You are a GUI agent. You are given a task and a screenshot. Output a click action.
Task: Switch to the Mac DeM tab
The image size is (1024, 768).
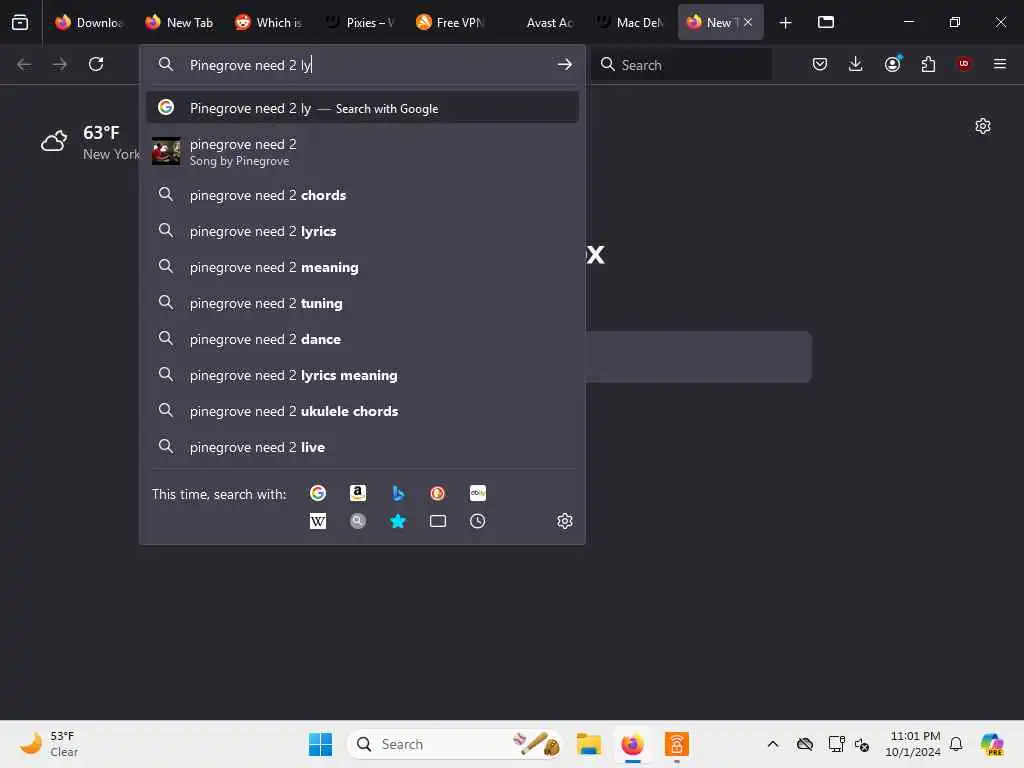click(630, 23)
